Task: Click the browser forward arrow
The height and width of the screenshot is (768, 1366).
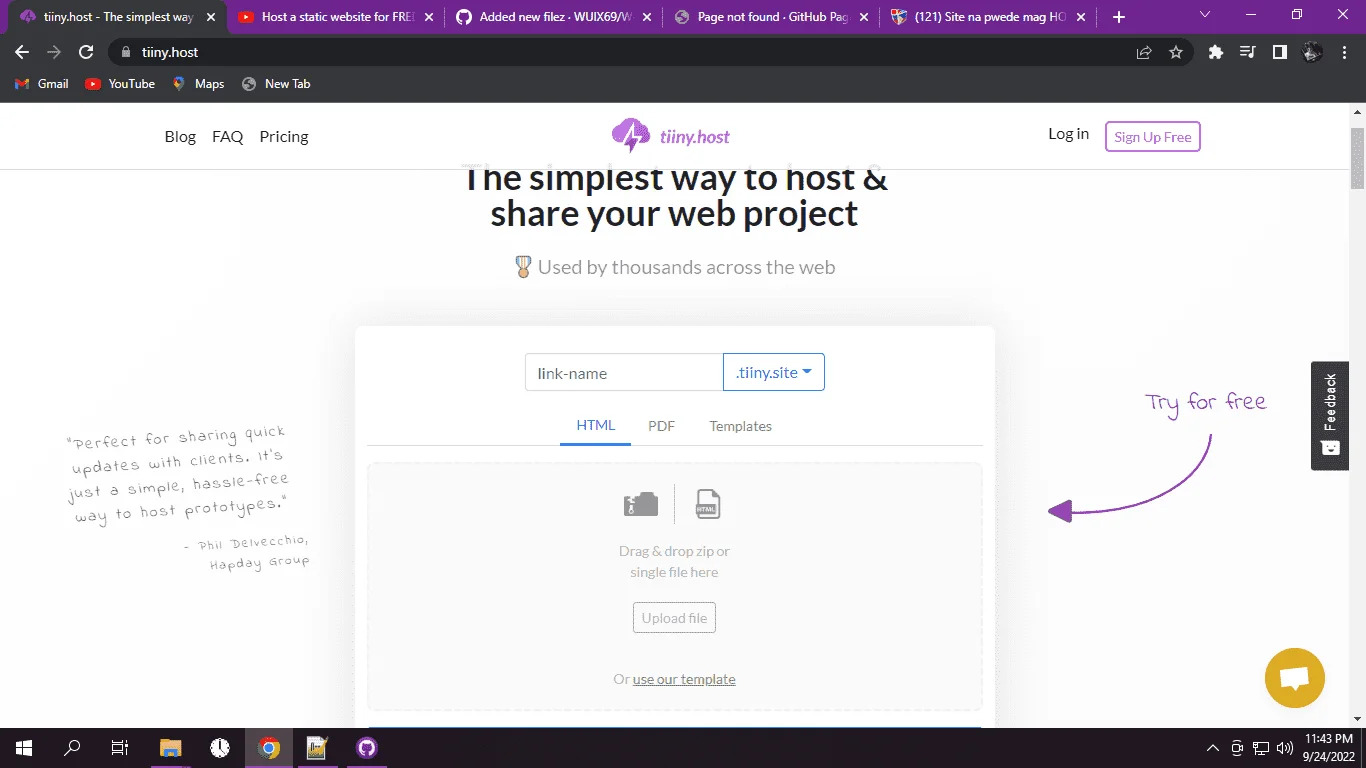Action: tap(54, 52)
